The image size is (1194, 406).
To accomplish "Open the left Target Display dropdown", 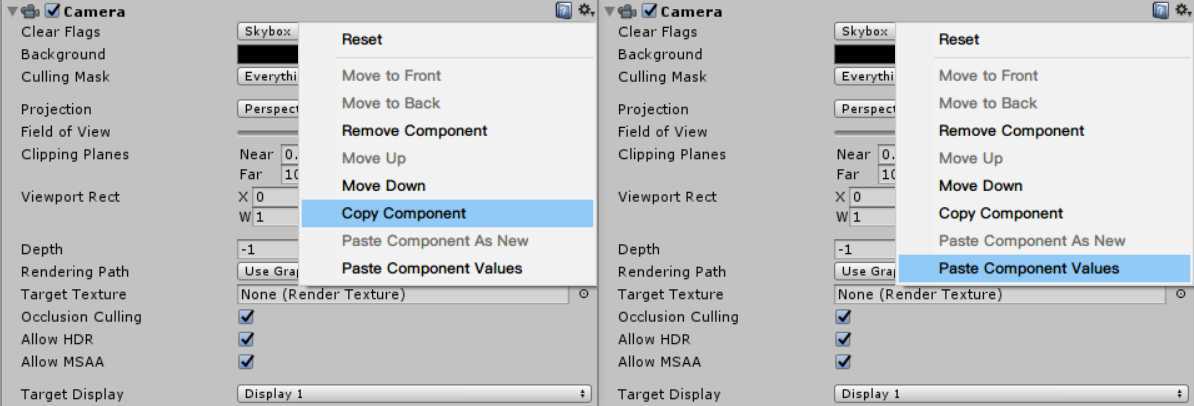I will coord(414,395).
